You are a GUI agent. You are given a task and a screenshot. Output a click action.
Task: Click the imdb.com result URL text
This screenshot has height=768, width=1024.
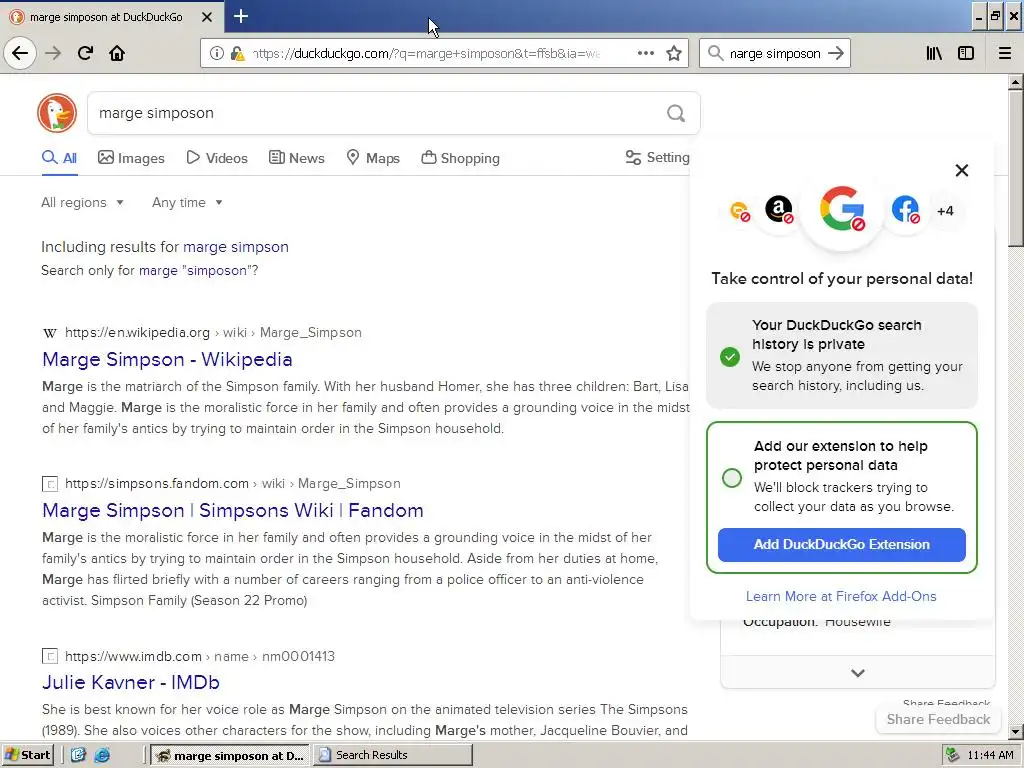tap(200, 656)
